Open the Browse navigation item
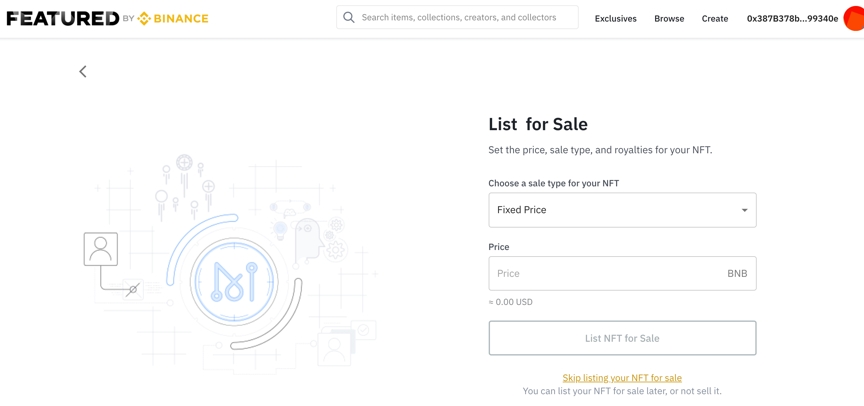 669,19
